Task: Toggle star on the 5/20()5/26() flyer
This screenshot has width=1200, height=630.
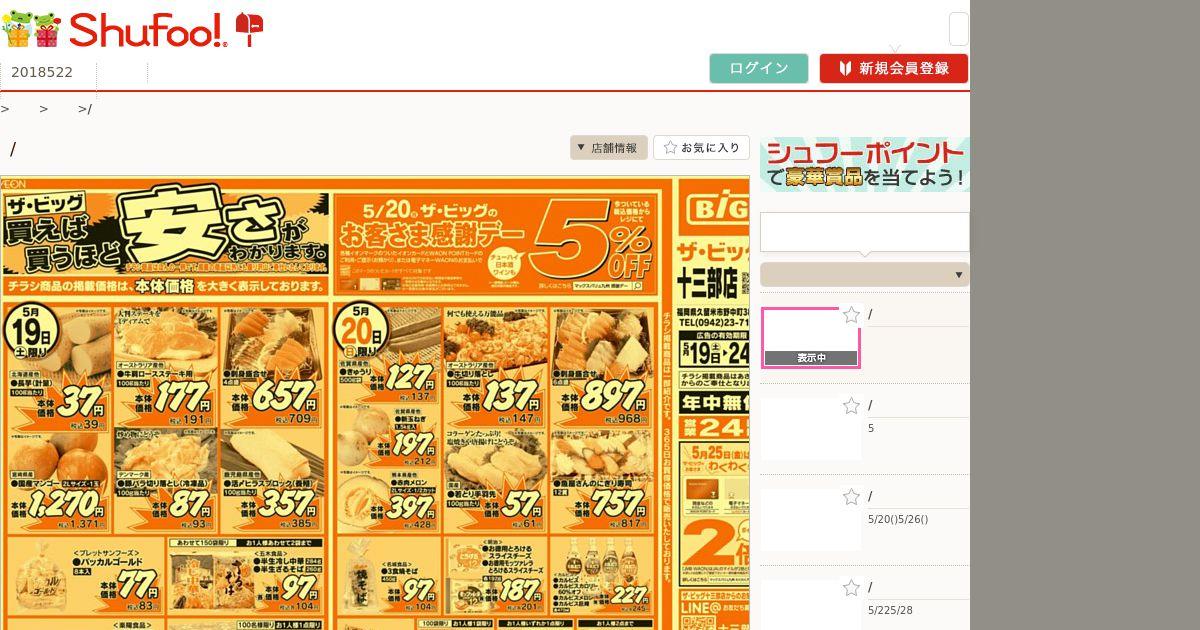Action: tap(851, 497)
